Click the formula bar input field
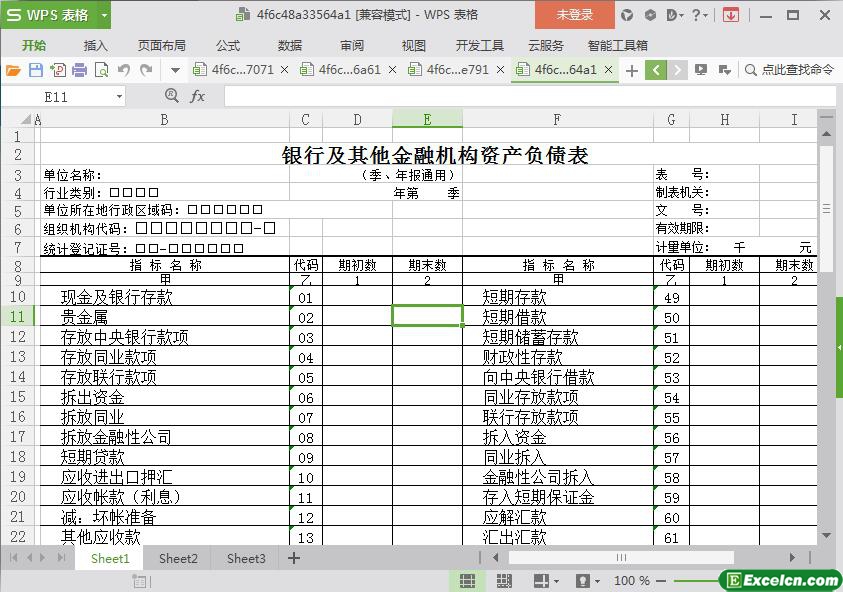This screenshot has width=843, height=592. (530, 97)
